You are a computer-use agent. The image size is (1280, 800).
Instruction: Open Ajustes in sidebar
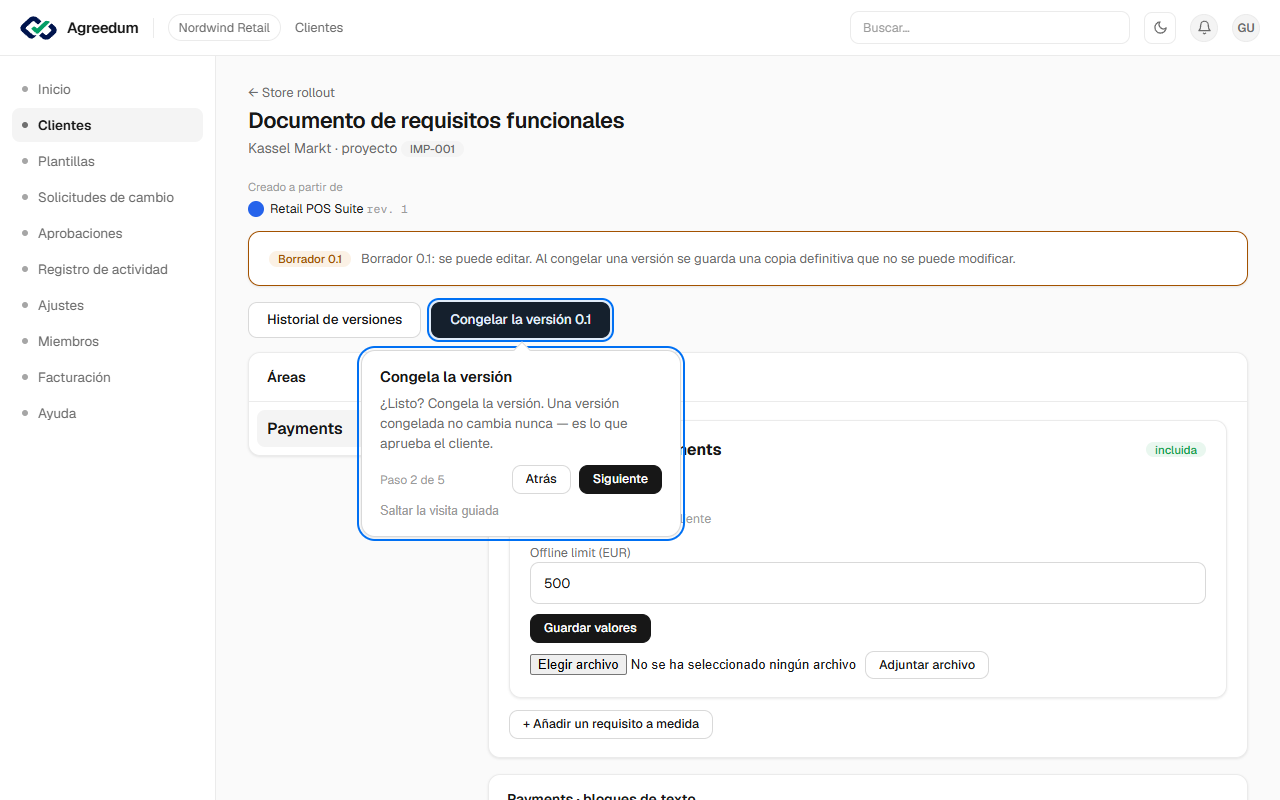pyautogui.click(x=107, y=305)
